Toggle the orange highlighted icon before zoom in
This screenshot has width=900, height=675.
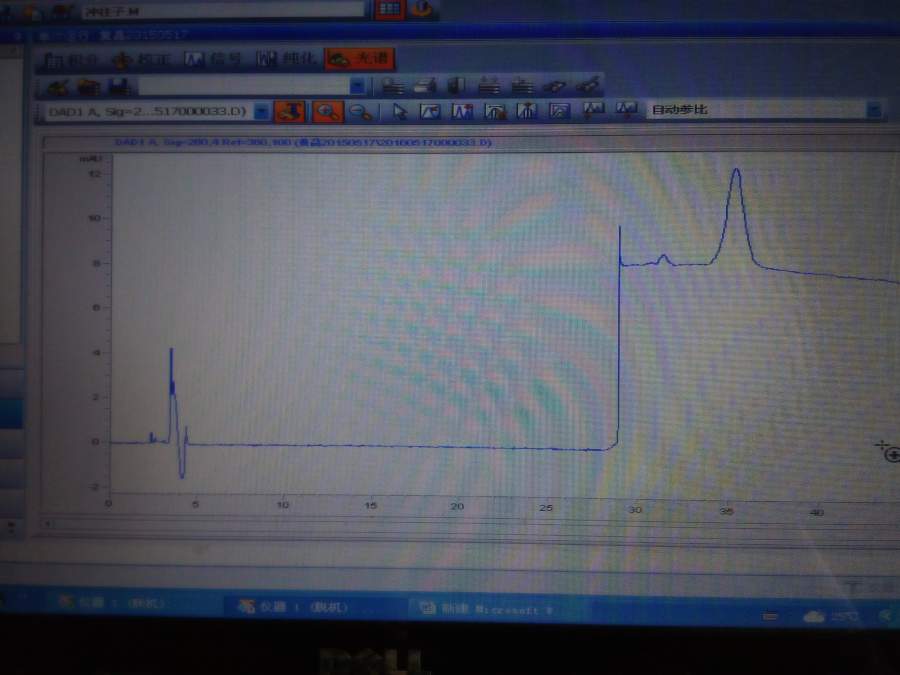290,111
